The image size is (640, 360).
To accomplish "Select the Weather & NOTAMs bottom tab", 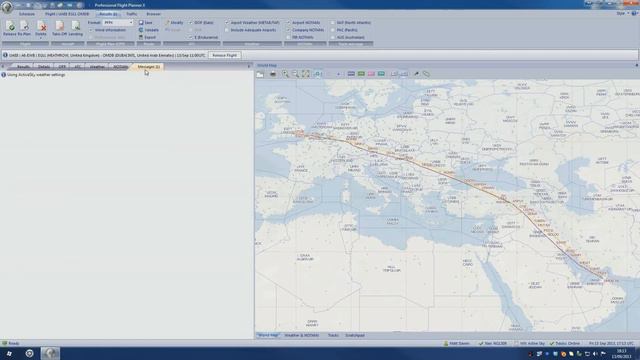I will (302, 335).
